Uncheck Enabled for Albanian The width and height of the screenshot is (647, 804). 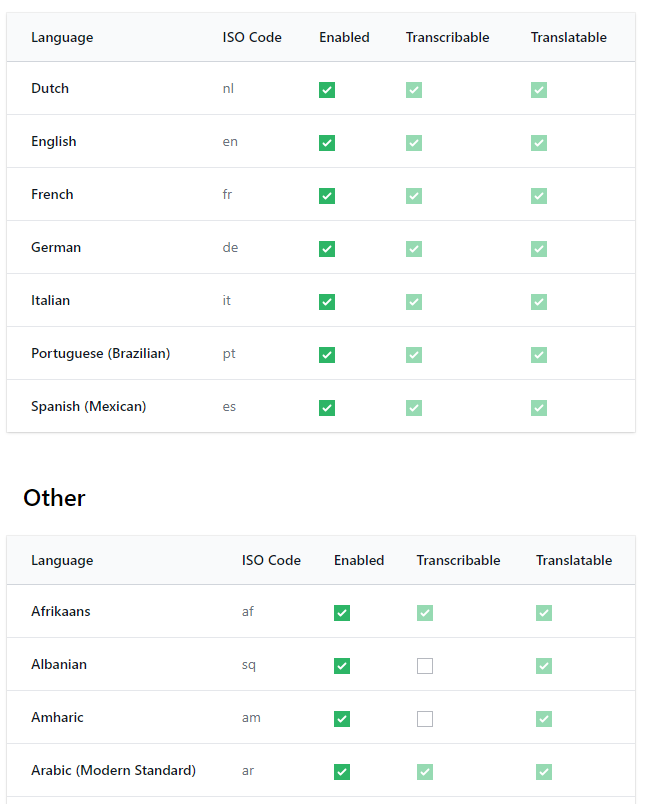(x=342, y=666)
